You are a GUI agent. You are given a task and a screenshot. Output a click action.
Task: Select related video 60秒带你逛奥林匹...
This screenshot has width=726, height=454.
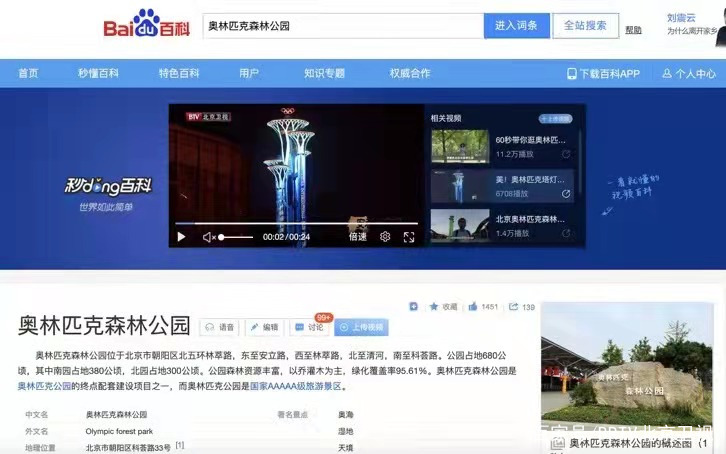tap(502, 147)
